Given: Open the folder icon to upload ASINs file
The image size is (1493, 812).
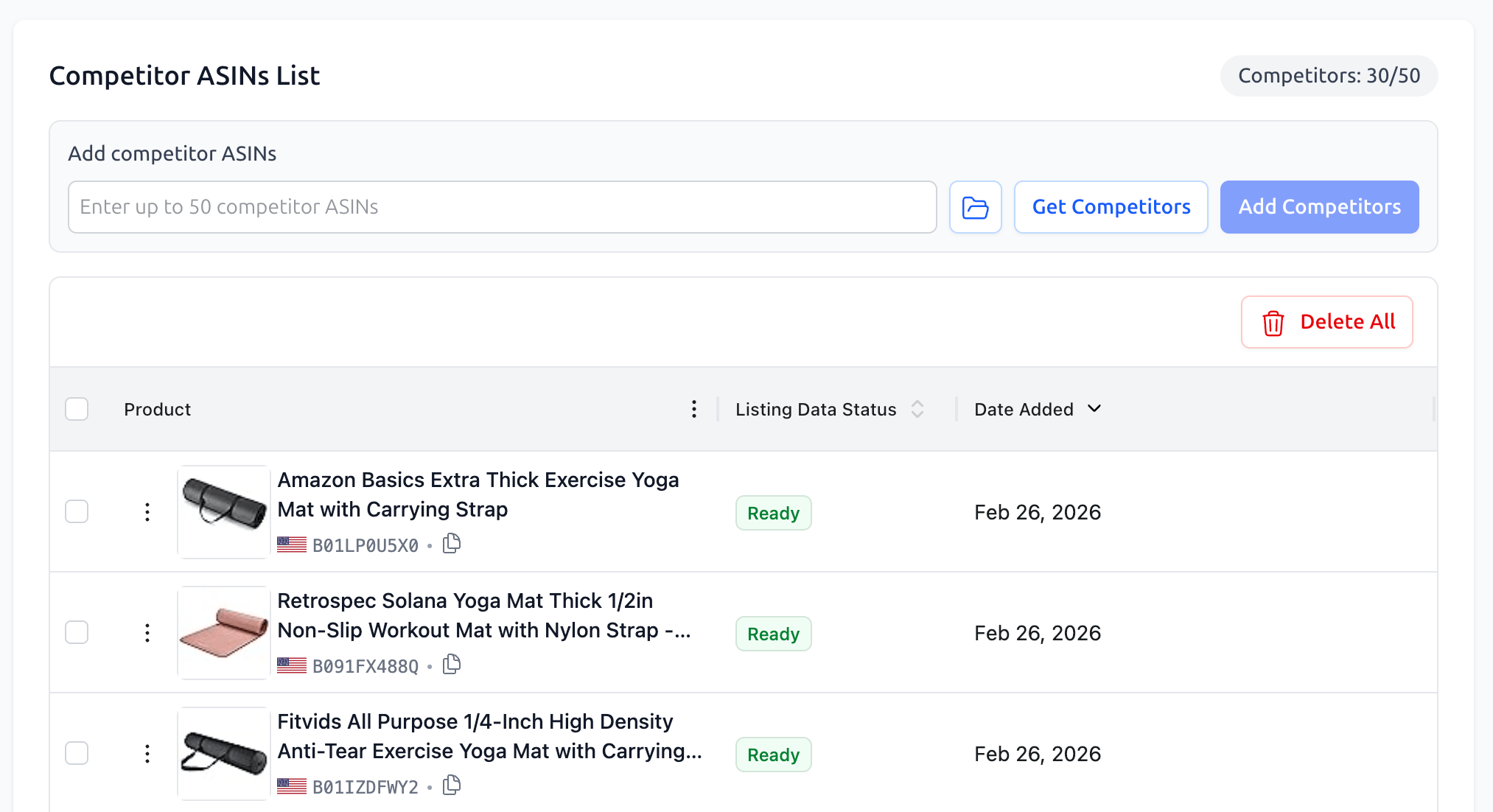Looking at the screenshot, I should tap(975, 207).
